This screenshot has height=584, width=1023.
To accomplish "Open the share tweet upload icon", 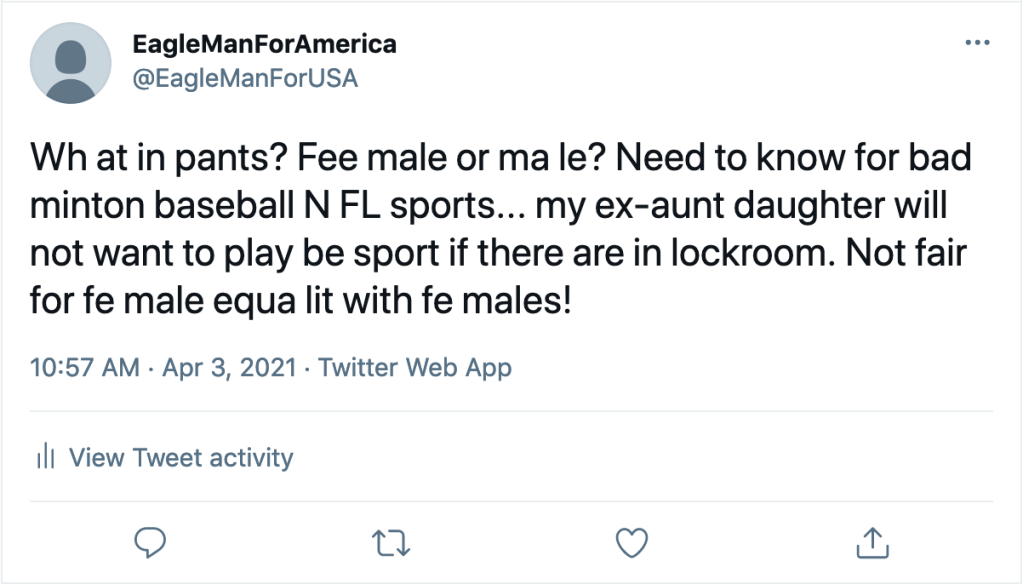I will tap(872, 542).
